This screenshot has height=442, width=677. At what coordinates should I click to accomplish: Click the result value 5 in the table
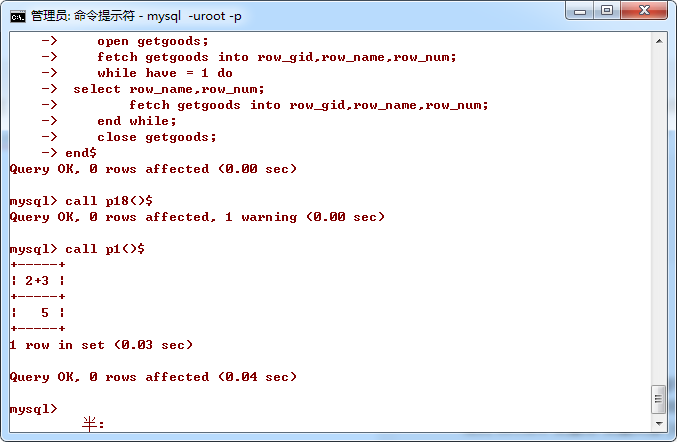[45, 313]
